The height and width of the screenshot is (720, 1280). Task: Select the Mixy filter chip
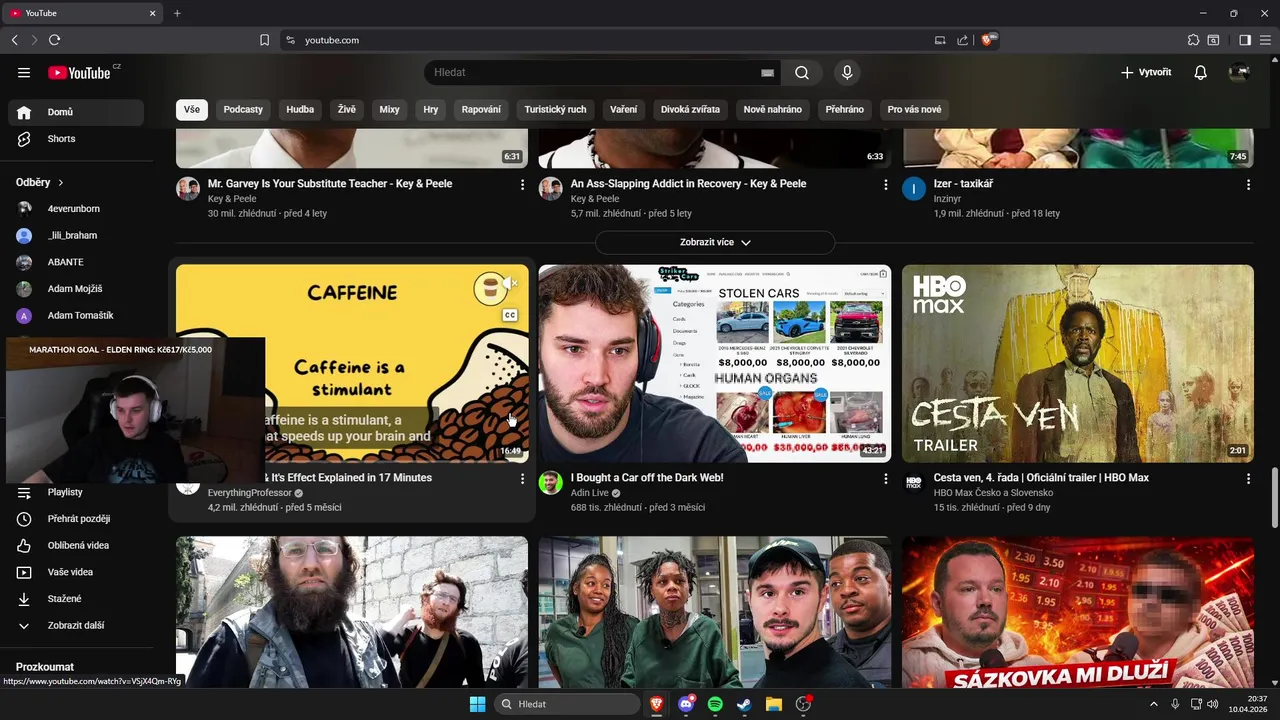(389, 109)
